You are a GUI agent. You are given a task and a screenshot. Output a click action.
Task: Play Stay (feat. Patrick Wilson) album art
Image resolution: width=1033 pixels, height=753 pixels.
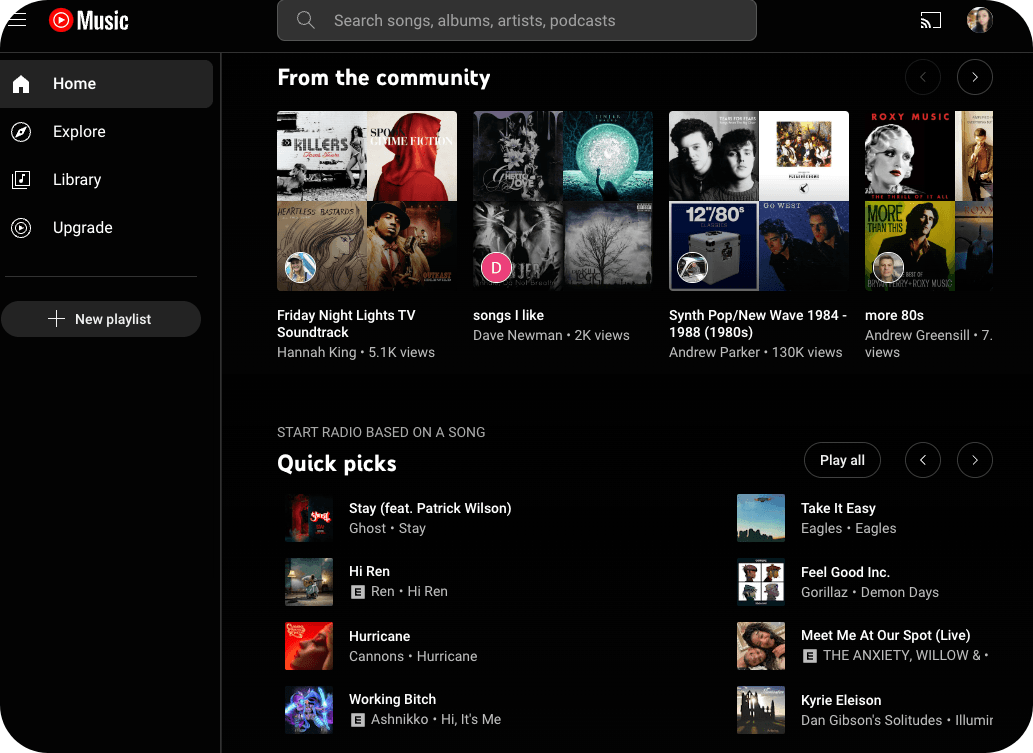[x=309, y=518]
